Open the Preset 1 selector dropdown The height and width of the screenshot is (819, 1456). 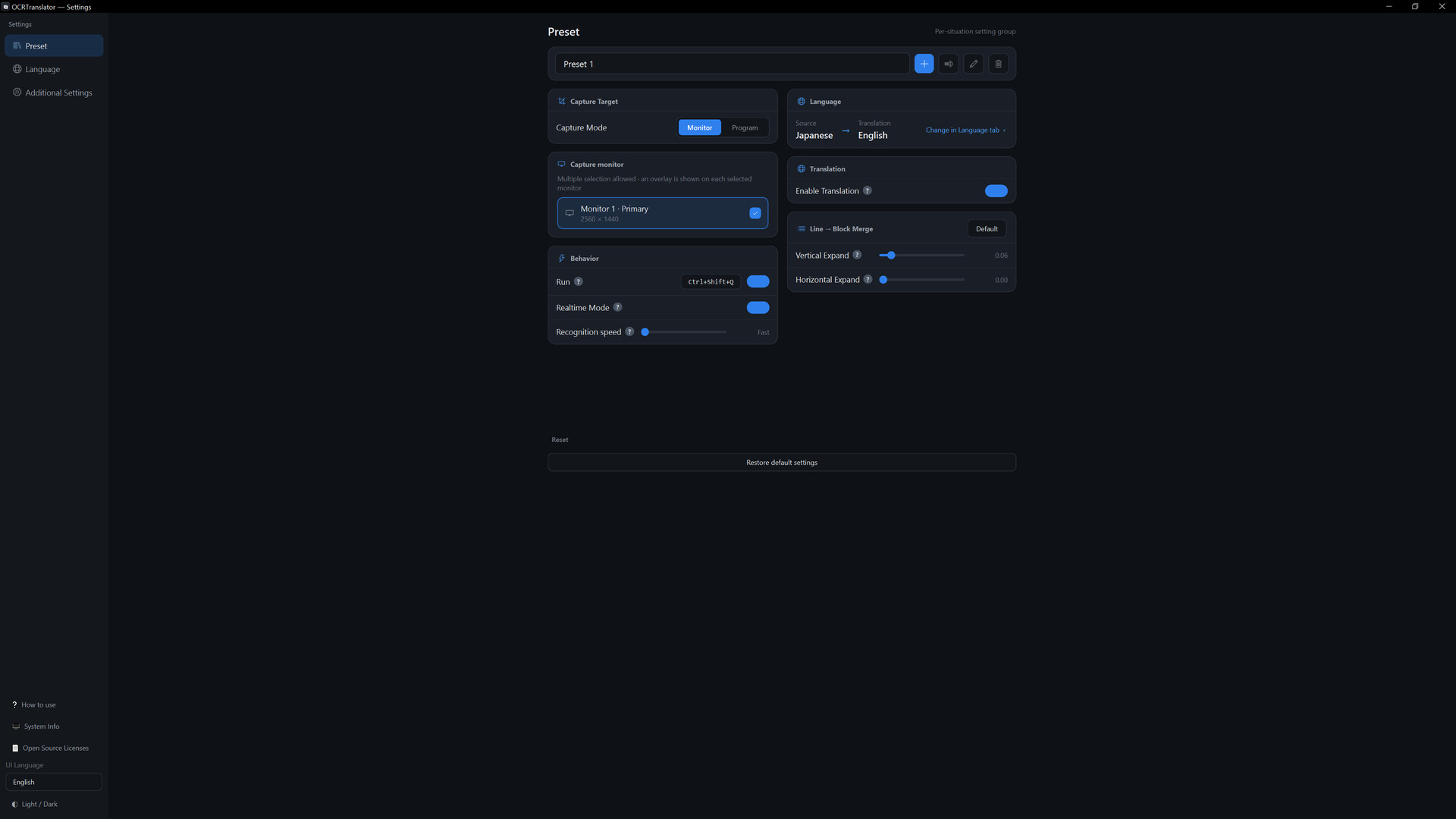click(x=732, y=64)
